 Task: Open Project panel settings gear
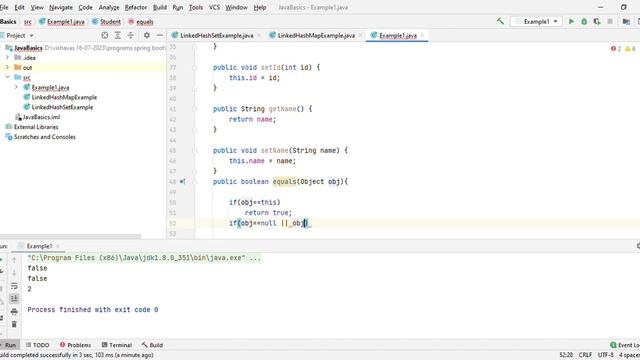click(147, 36)
